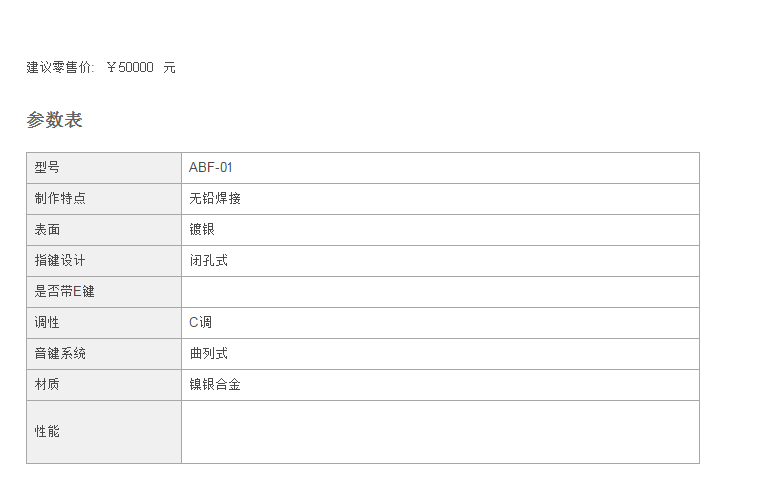This screenshot has height=502, width=760.
Task: Select the 建议零售价 price text
Action: coord(101,67)
